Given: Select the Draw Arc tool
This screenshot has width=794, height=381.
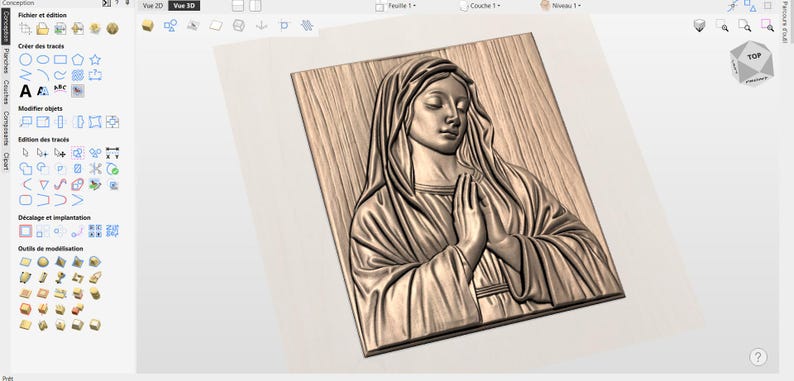Looking at the screenshot, I should (43, 75).
